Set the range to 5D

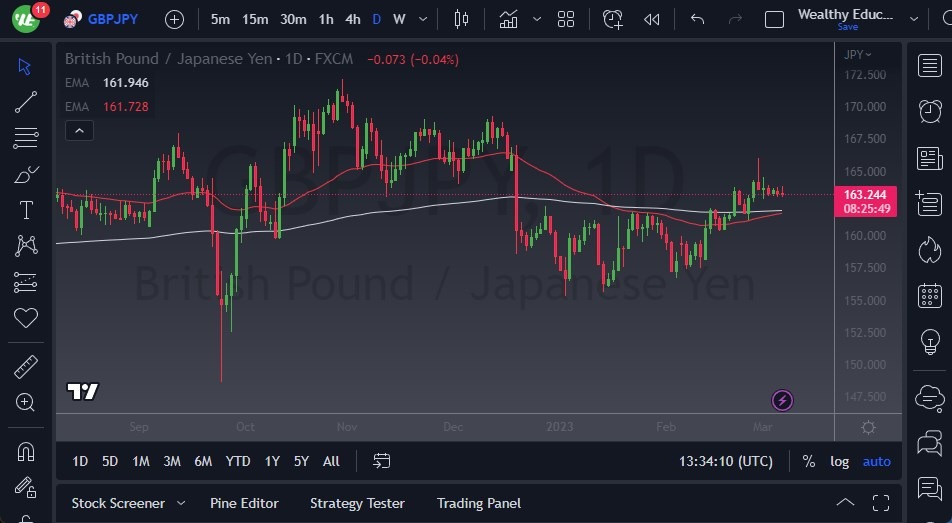(110, 462)
